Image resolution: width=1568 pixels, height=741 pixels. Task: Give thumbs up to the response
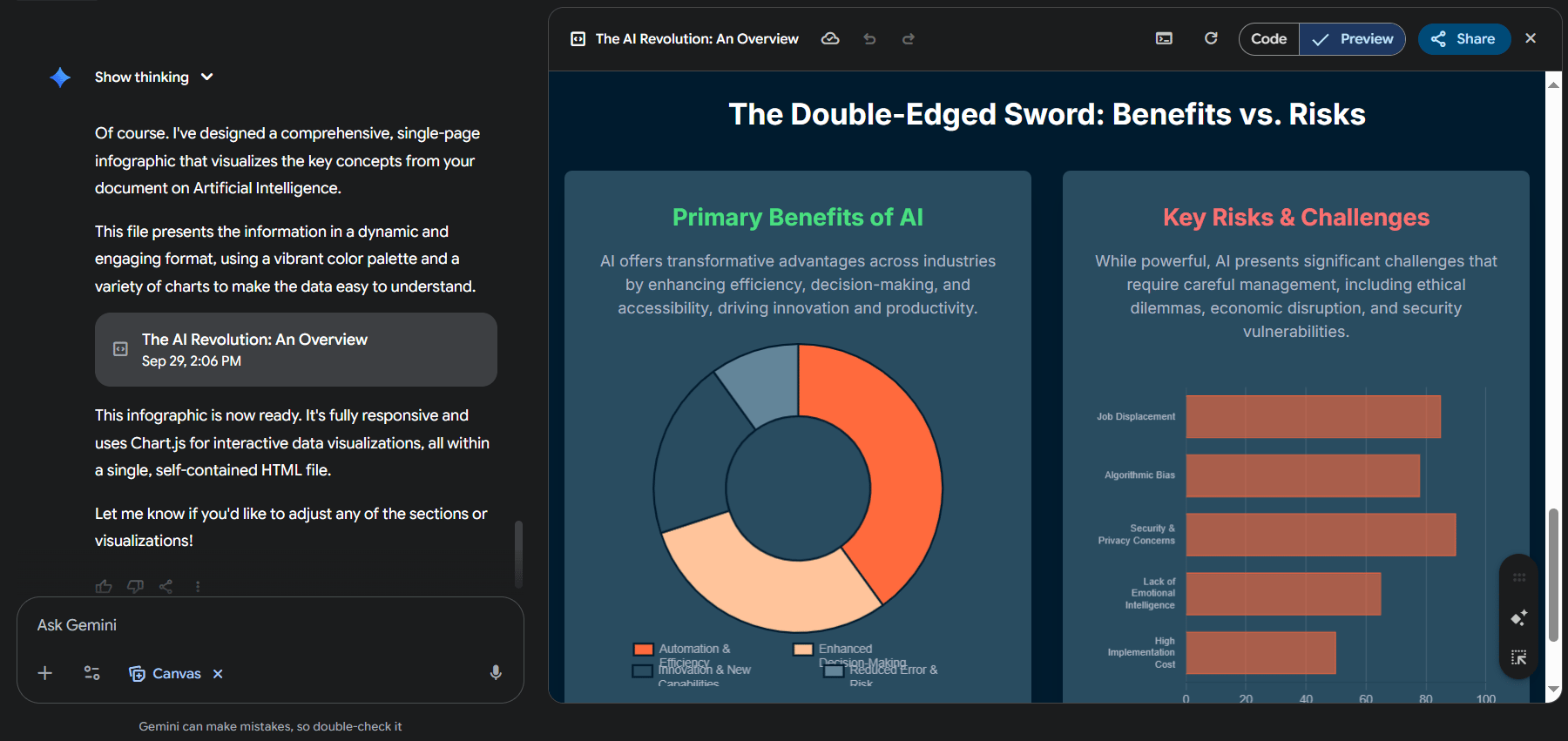pos(104,586)
